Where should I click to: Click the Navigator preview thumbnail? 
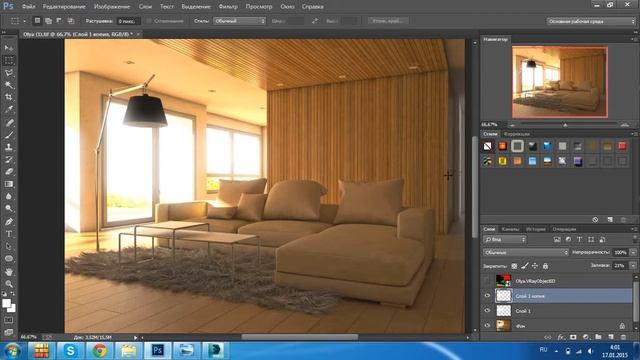[560, 82]
